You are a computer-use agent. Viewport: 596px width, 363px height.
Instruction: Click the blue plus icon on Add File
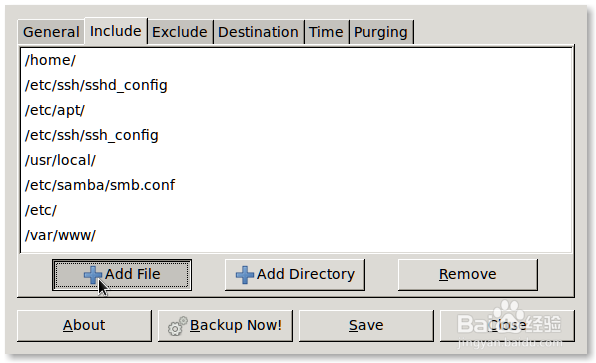coord(93,275)
